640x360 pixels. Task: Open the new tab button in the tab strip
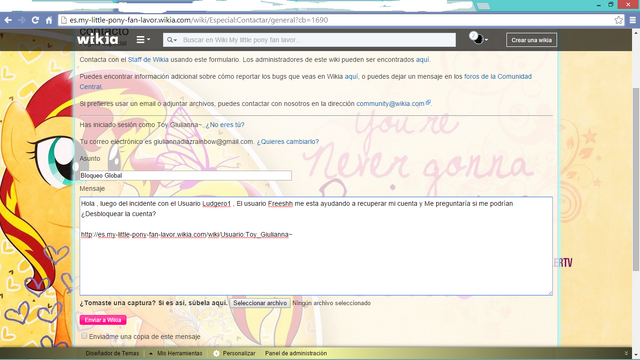tap(483, 6)
